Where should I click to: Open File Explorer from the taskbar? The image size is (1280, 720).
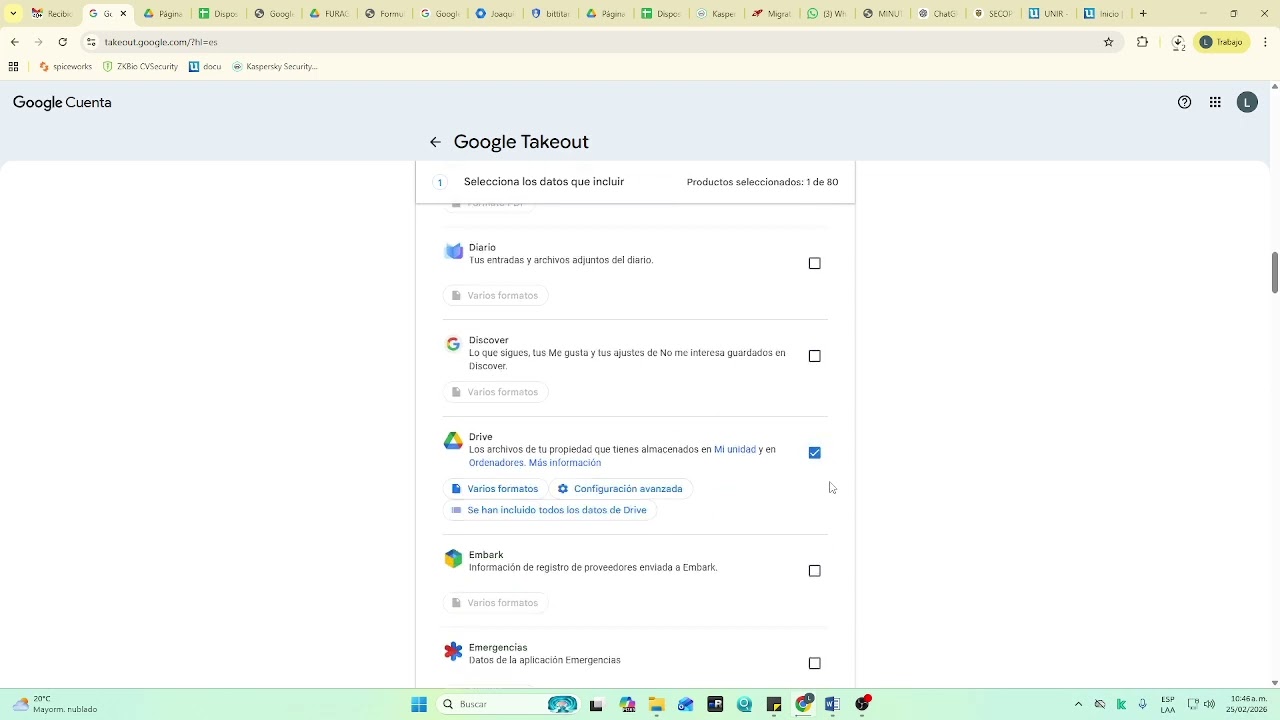click(x=656, y=704)
